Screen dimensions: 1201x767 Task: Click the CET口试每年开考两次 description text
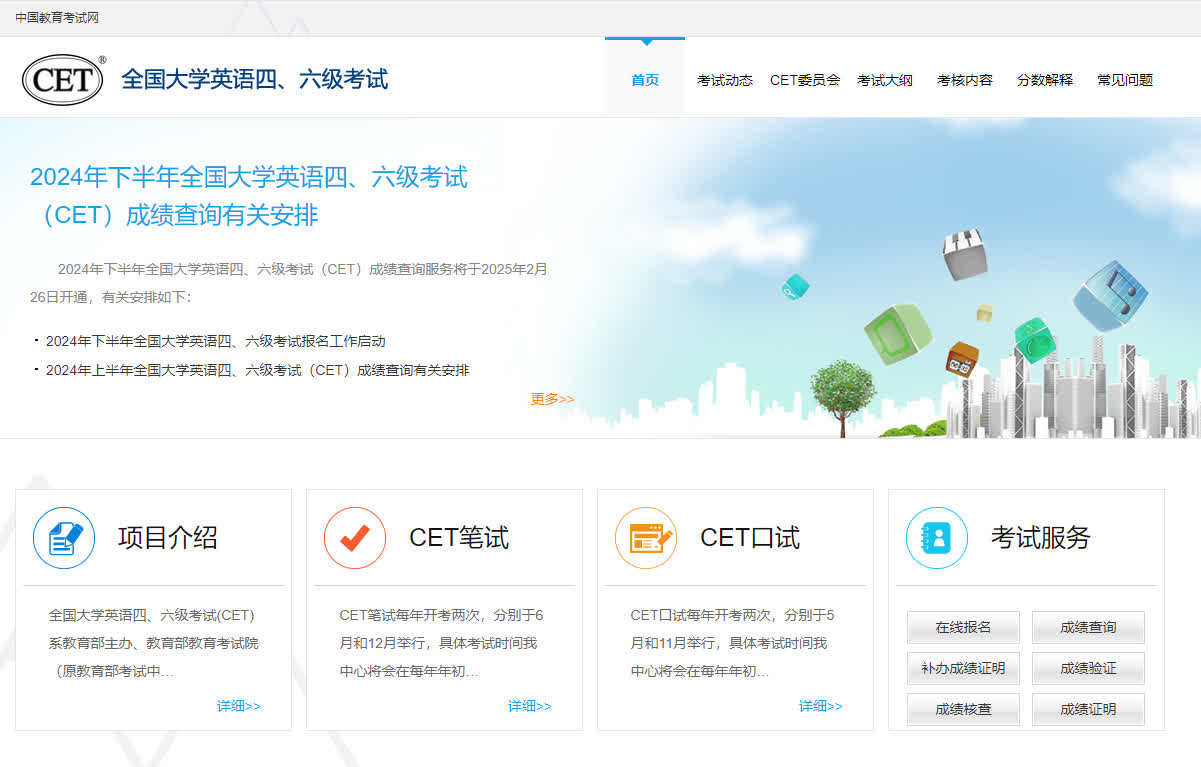click(x=733, y=643)
